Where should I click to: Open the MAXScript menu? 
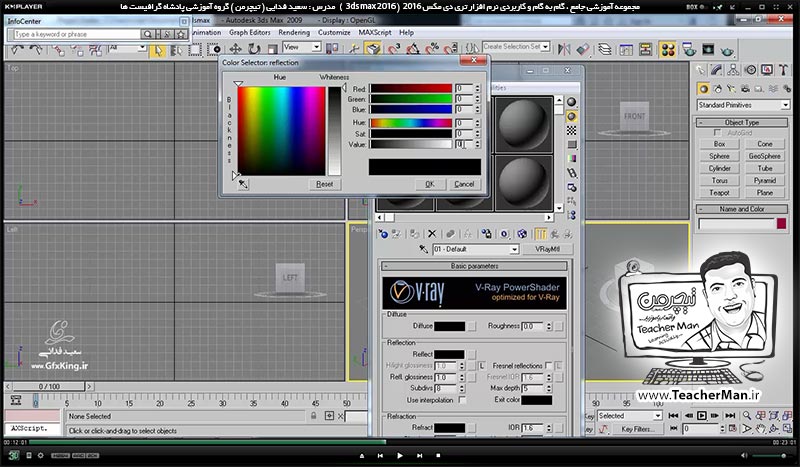[x=375, y=32]
